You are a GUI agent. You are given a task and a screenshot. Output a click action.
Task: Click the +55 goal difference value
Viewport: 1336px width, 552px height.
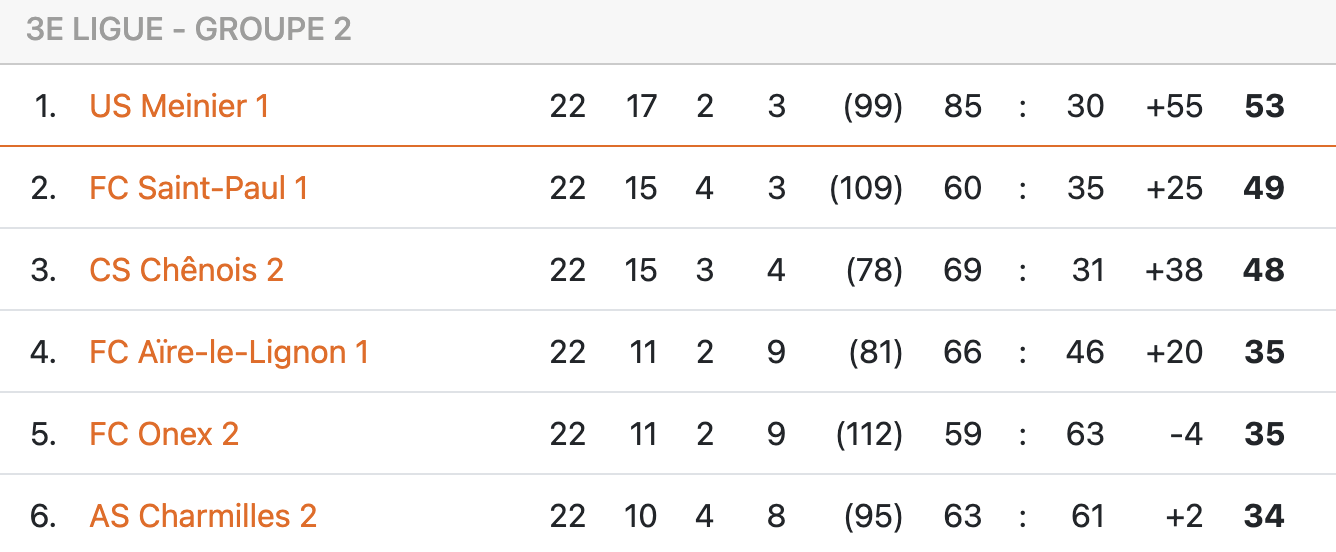click(x=1174, y=106)
